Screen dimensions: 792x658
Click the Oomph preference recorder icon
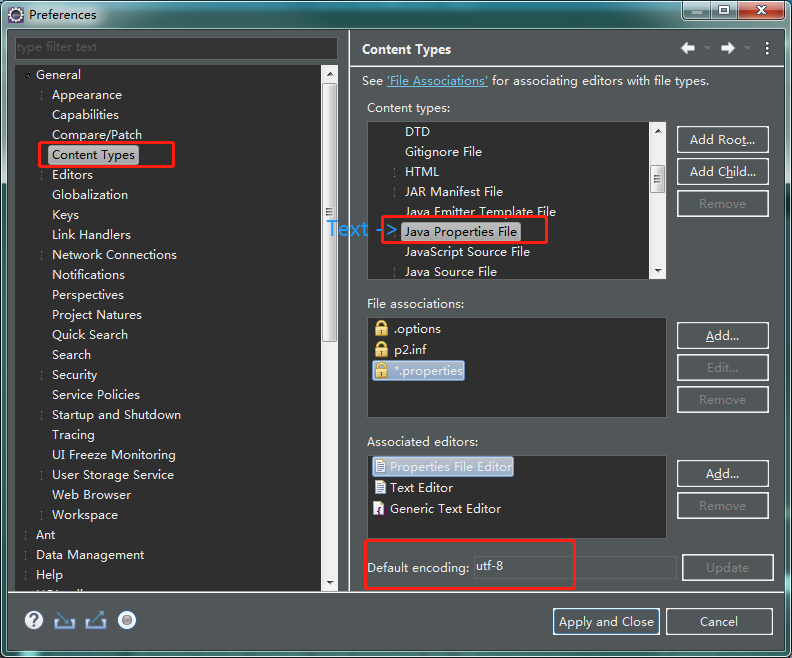coord(127,620)
